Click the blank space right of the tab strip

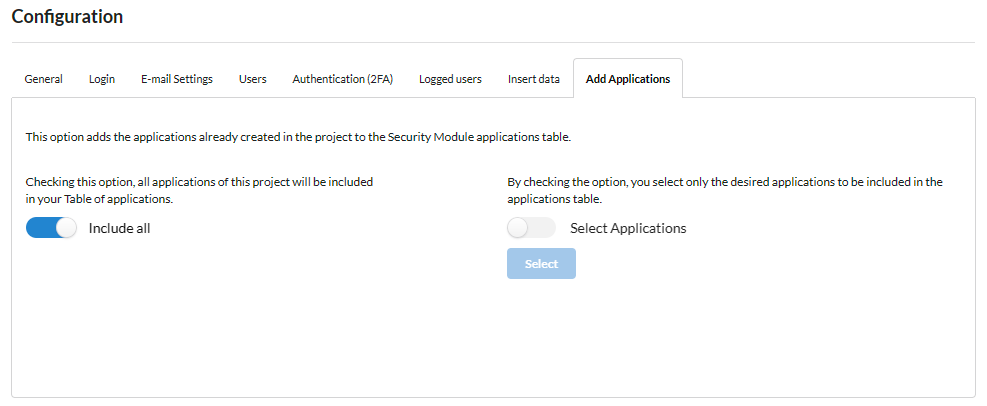pyautogui.click(x=828, y=79)
